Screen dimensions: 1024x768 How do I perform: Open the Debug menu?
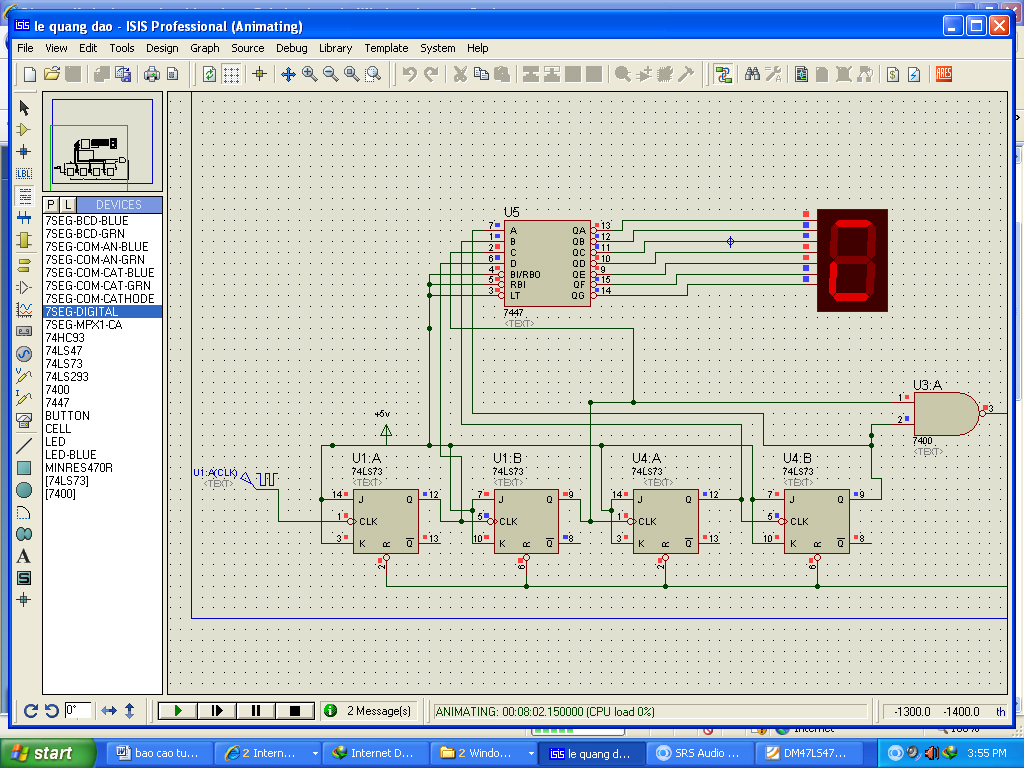point(291,48)
